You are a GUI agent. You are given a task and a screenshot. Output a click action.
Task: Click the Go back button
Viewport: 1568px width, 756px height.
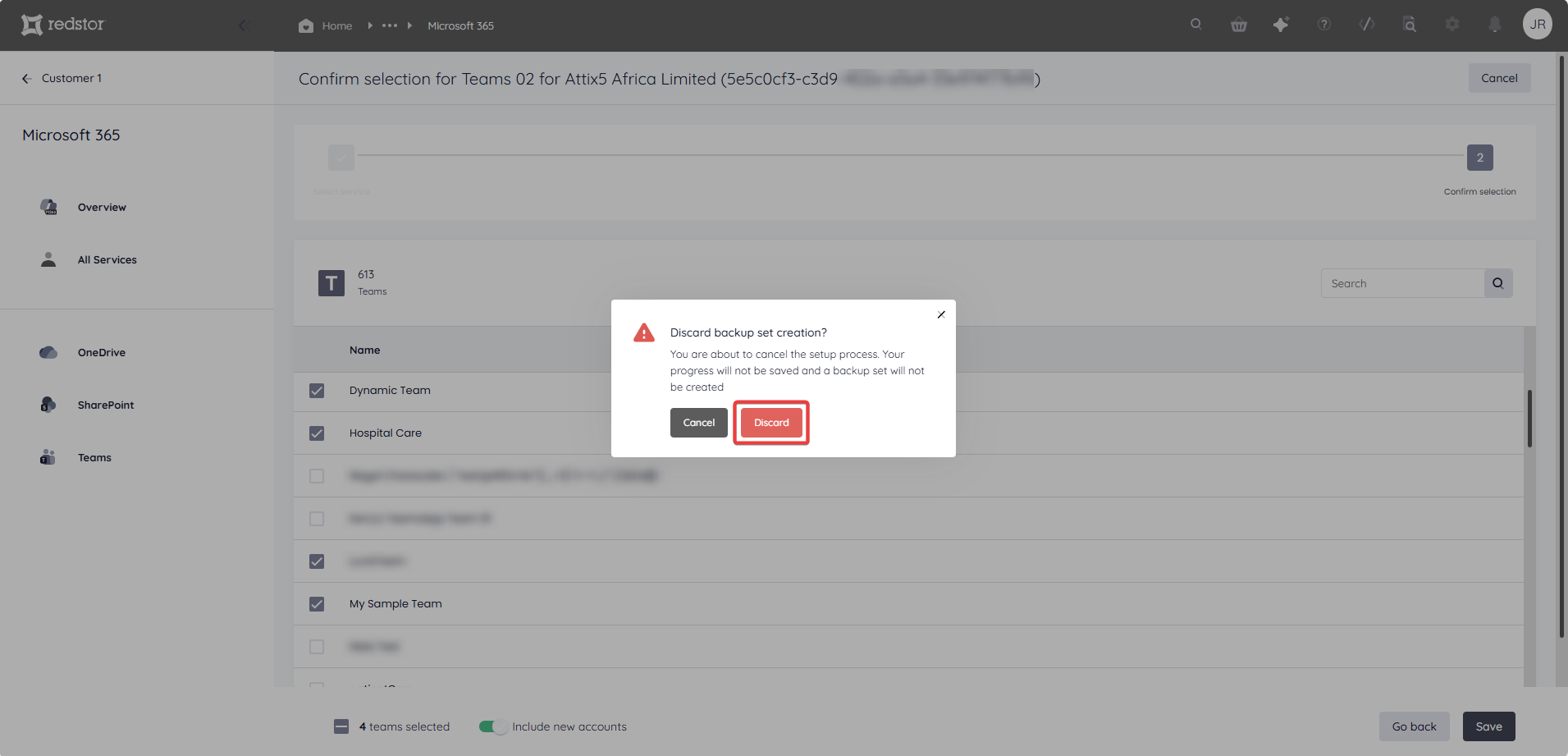(1414, 726)
